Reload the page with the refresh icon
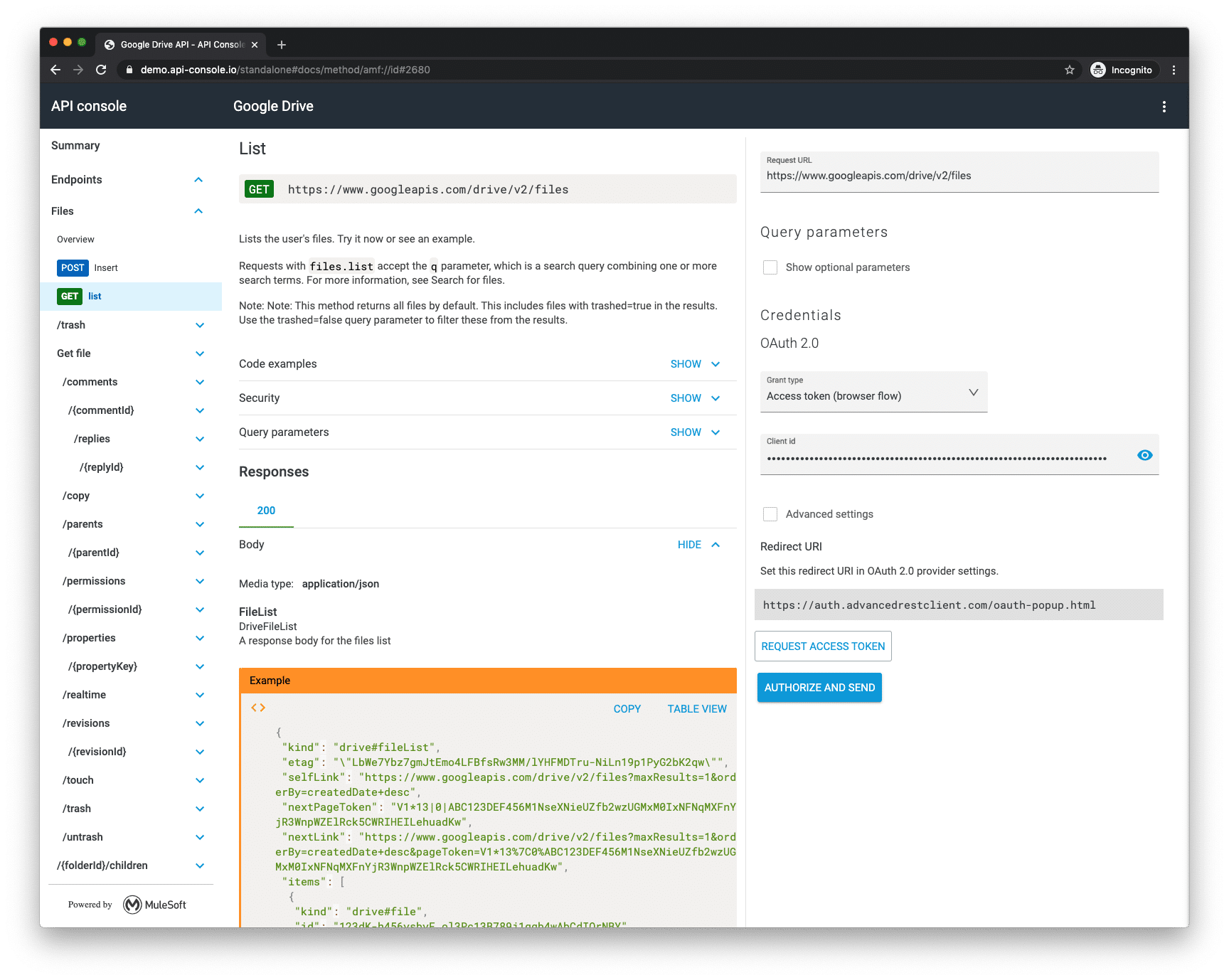The width and height of the screenshot is (1229, 980). click(x=101, y=70)
